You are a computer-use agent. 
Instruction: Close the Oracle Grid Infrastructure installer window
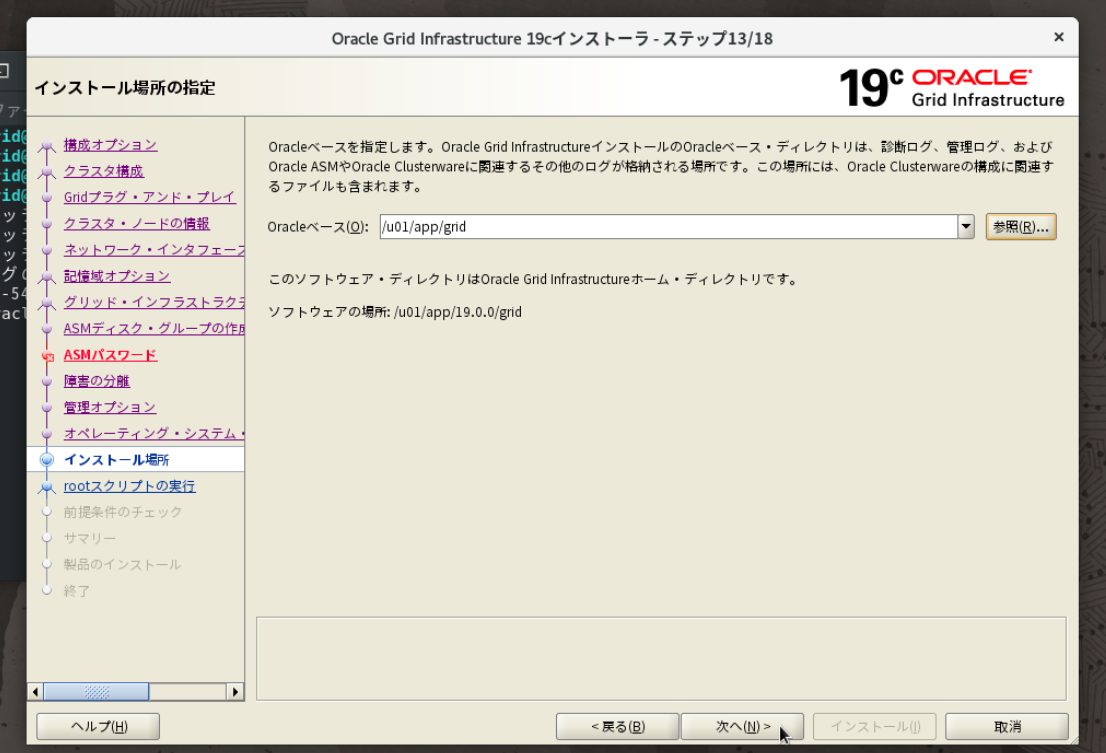pos(1058,37)
